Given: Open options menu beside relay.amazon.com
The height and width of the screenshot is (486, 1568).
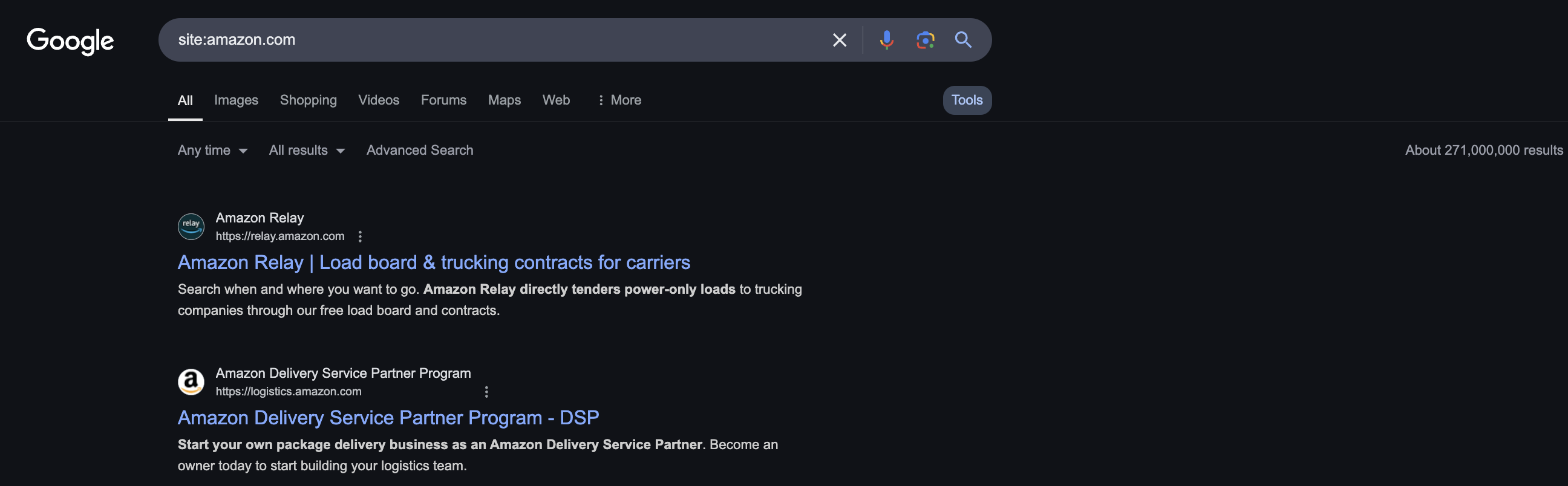Looking at the screenshot, I should [x=360, y=236].
